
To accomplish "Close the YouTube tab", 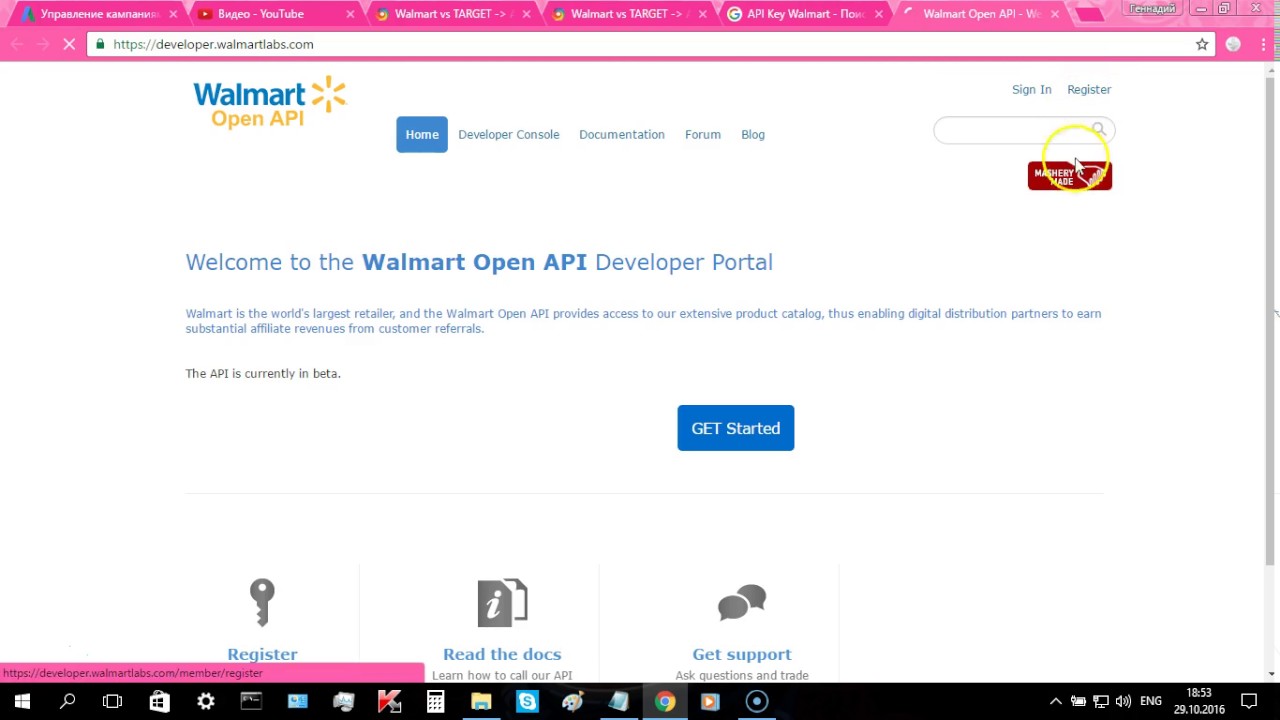I will (350, 14).
